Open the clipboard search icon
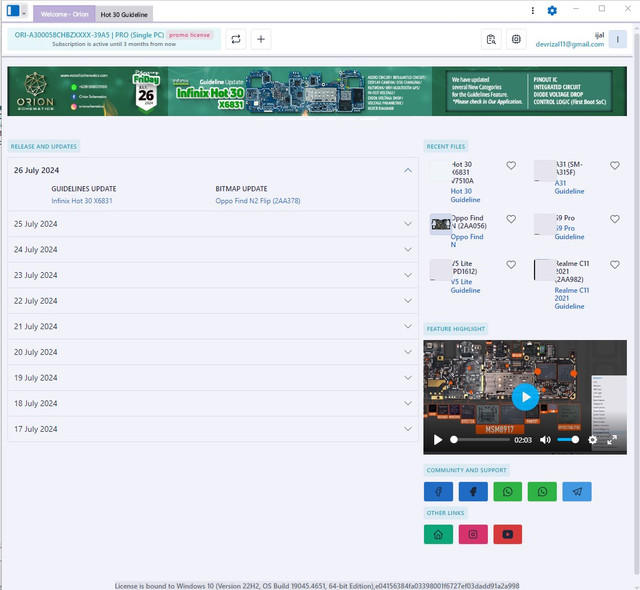Image resolution: width=640 pixels, height=590 pixels. [491, 39]
